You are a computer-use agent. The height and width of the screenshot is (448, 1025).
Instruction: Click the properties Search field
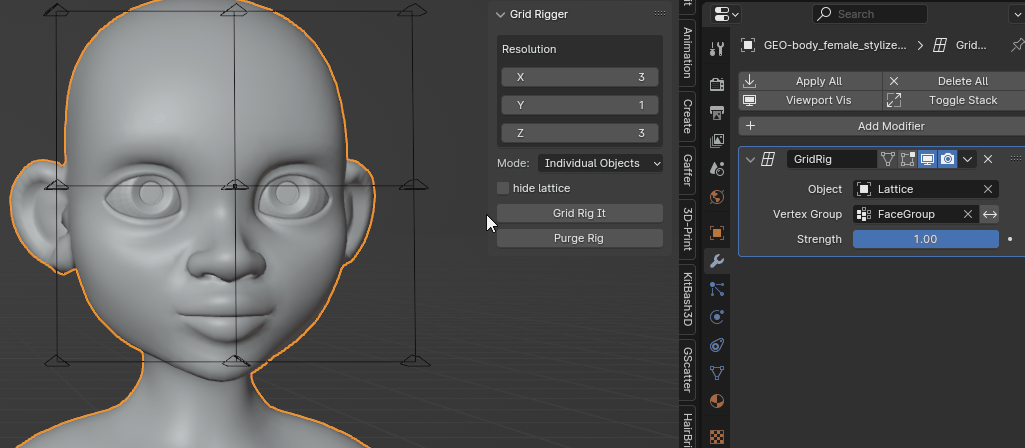[x=869, y=14]
